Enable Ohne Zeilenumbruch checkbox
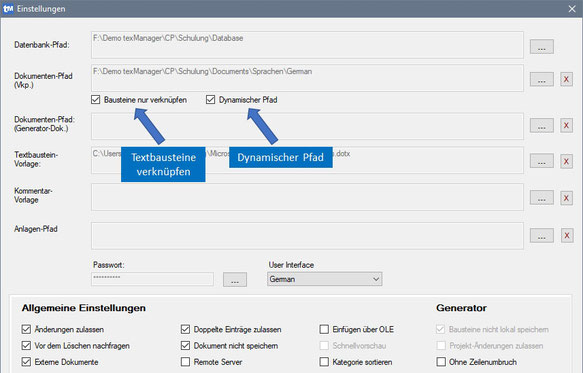Viewport: 583px width, 373px height. click(441, 362)
